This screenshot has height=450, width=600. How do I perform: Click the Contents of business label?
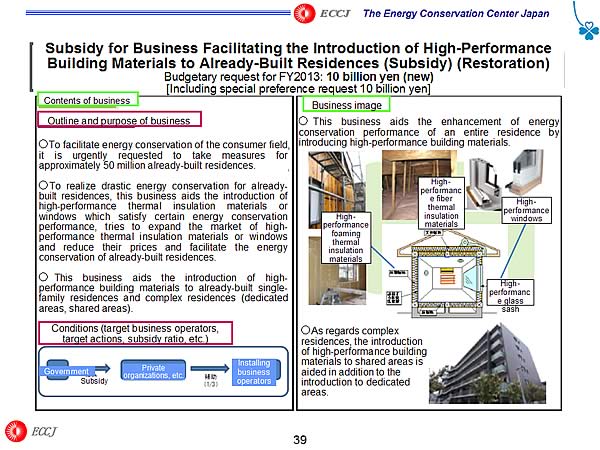click(87, 100)
